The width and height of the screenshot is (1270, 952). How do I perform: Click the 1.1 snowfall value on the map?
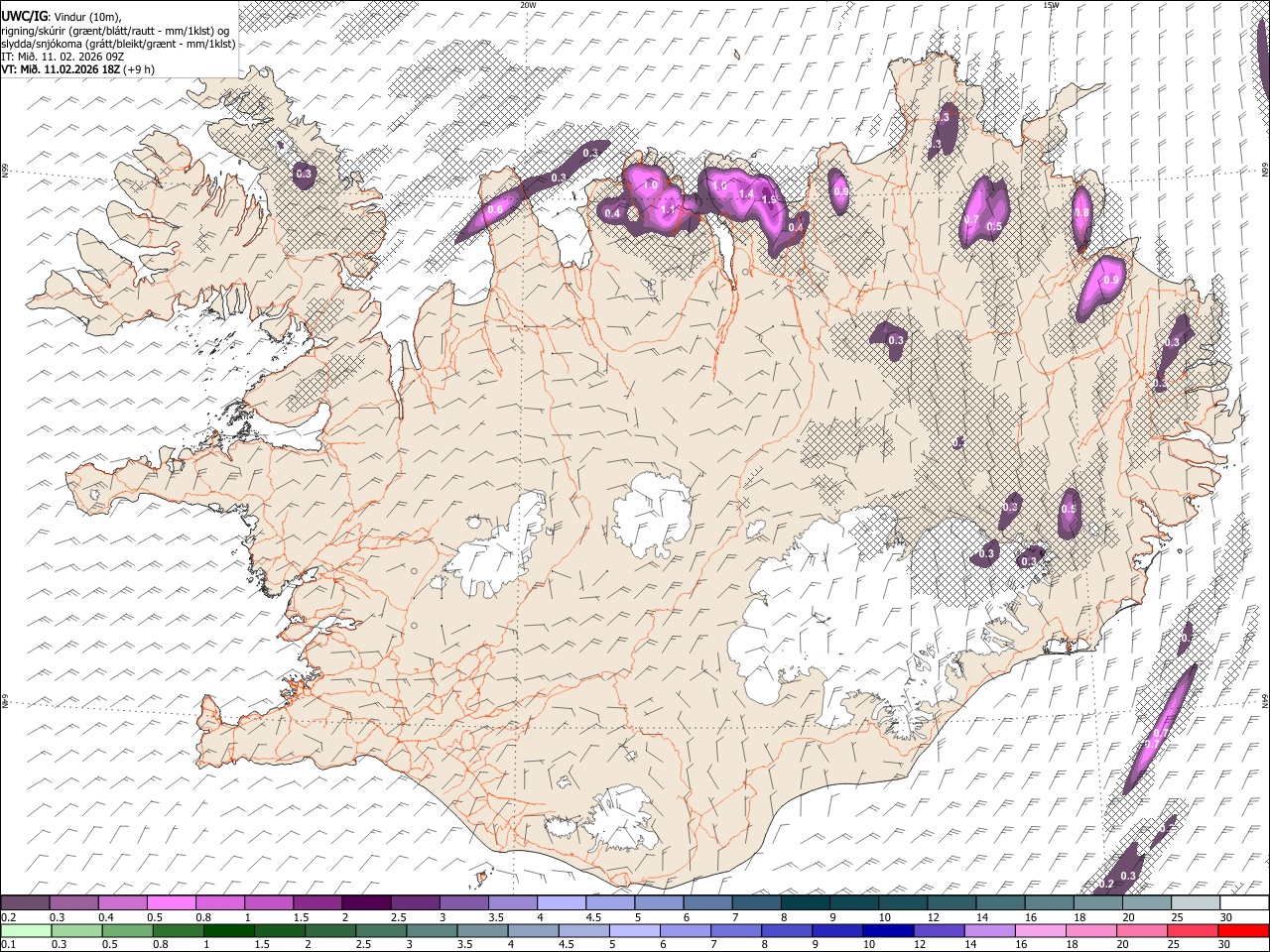coord(668,209)
